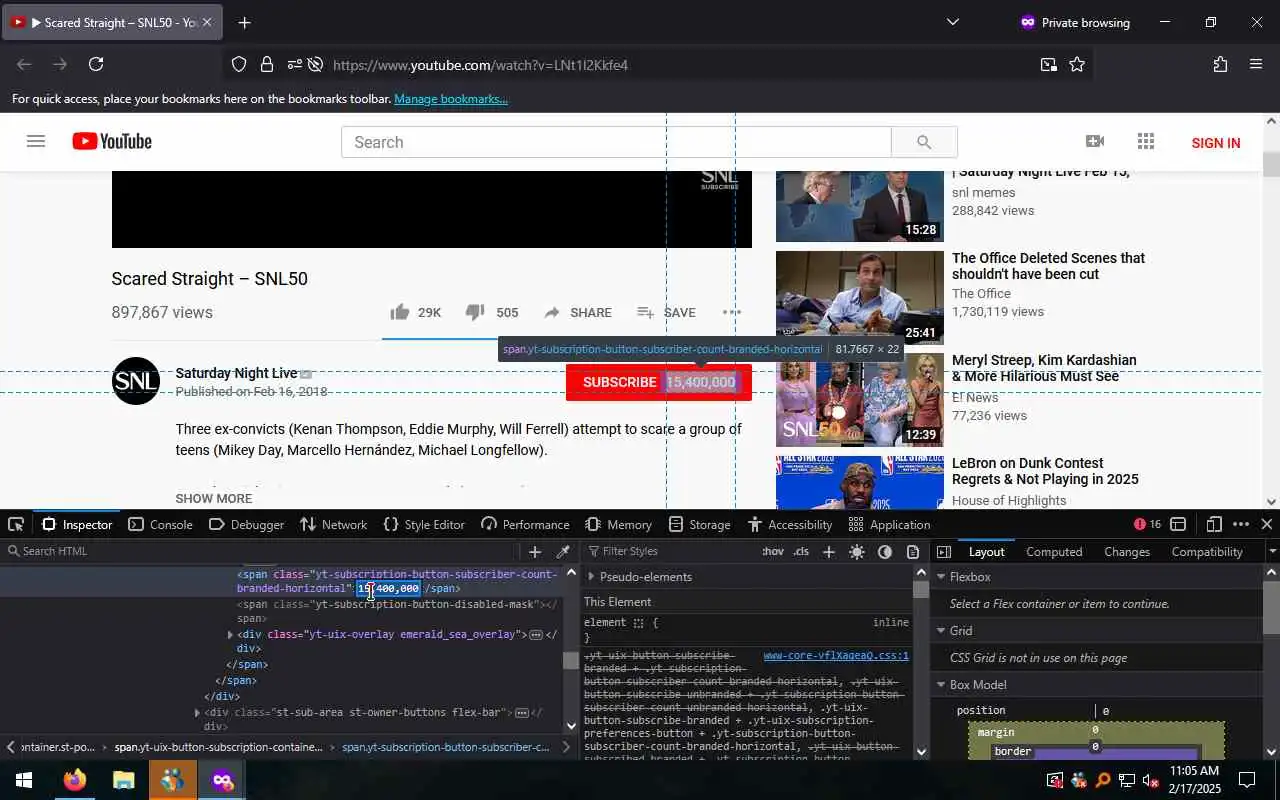The width and height of the screenshot is (1280, 800).
Task: Open Firefox from the Windows taskbar
Action: (x=75, y=780)
